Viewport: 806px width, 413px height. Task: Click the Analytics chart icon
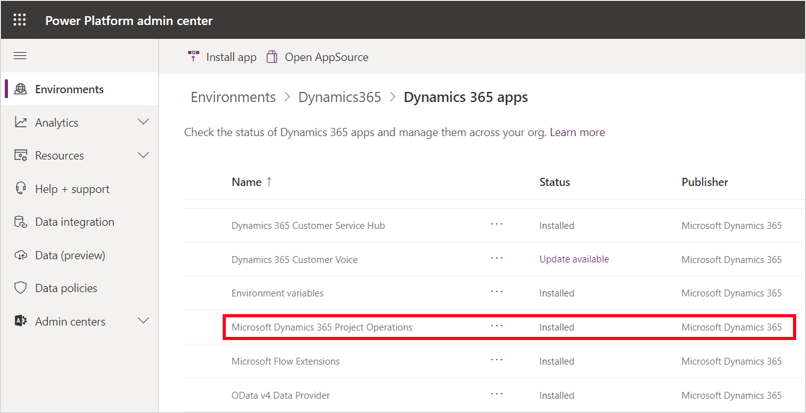(x=21, y=122)
